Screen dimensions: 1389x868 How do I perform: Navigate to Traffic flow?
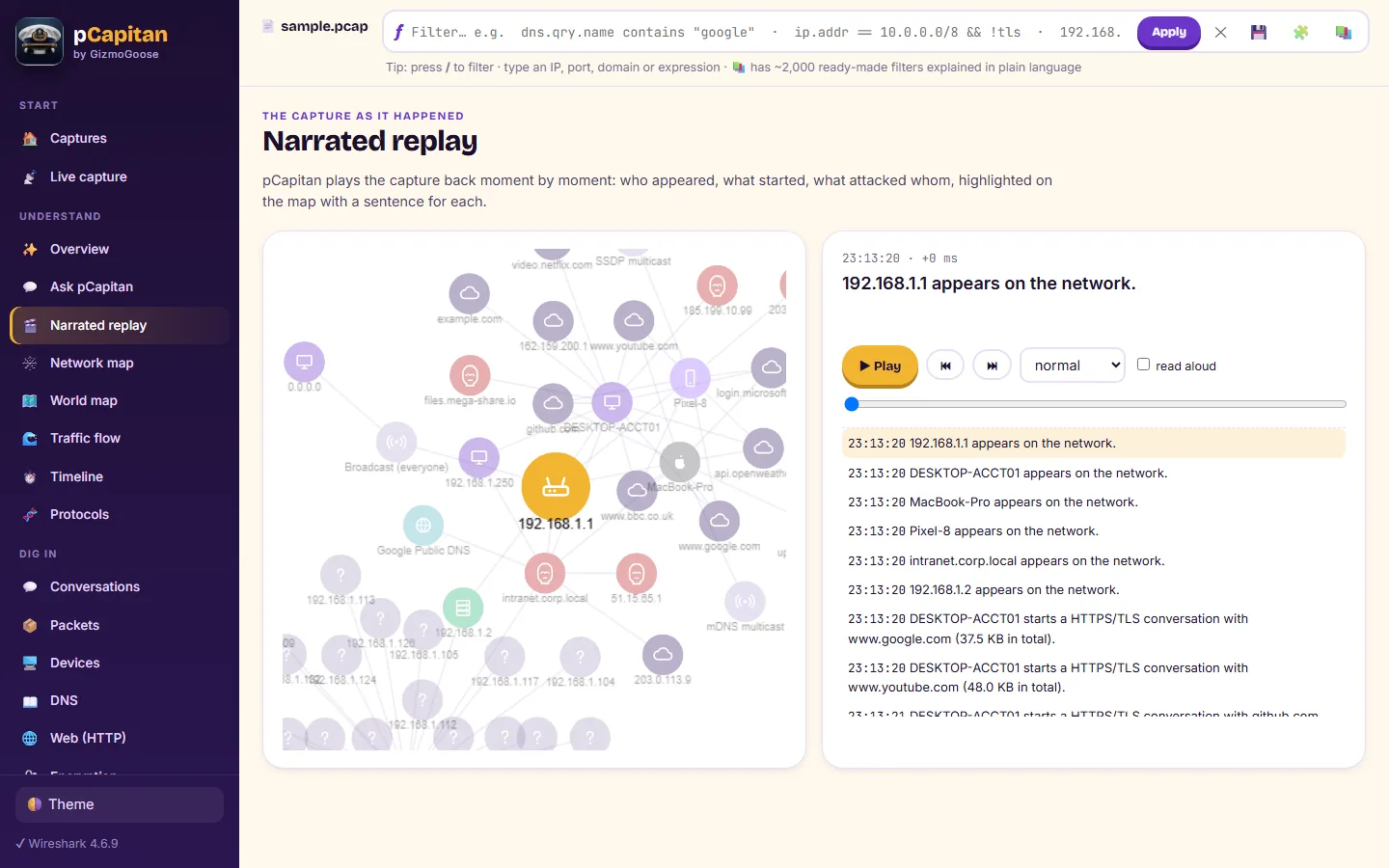pos(120,439)
